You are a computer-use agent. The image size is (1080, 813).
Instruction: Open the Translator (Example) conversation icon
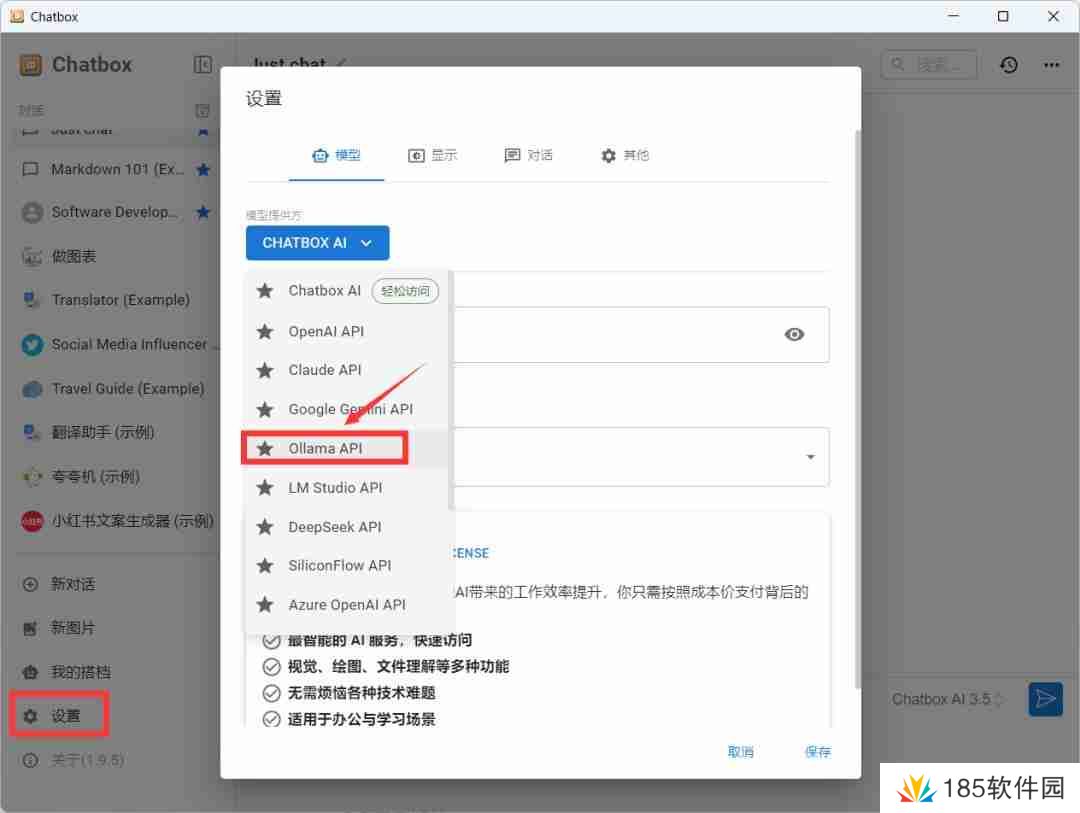29,300
